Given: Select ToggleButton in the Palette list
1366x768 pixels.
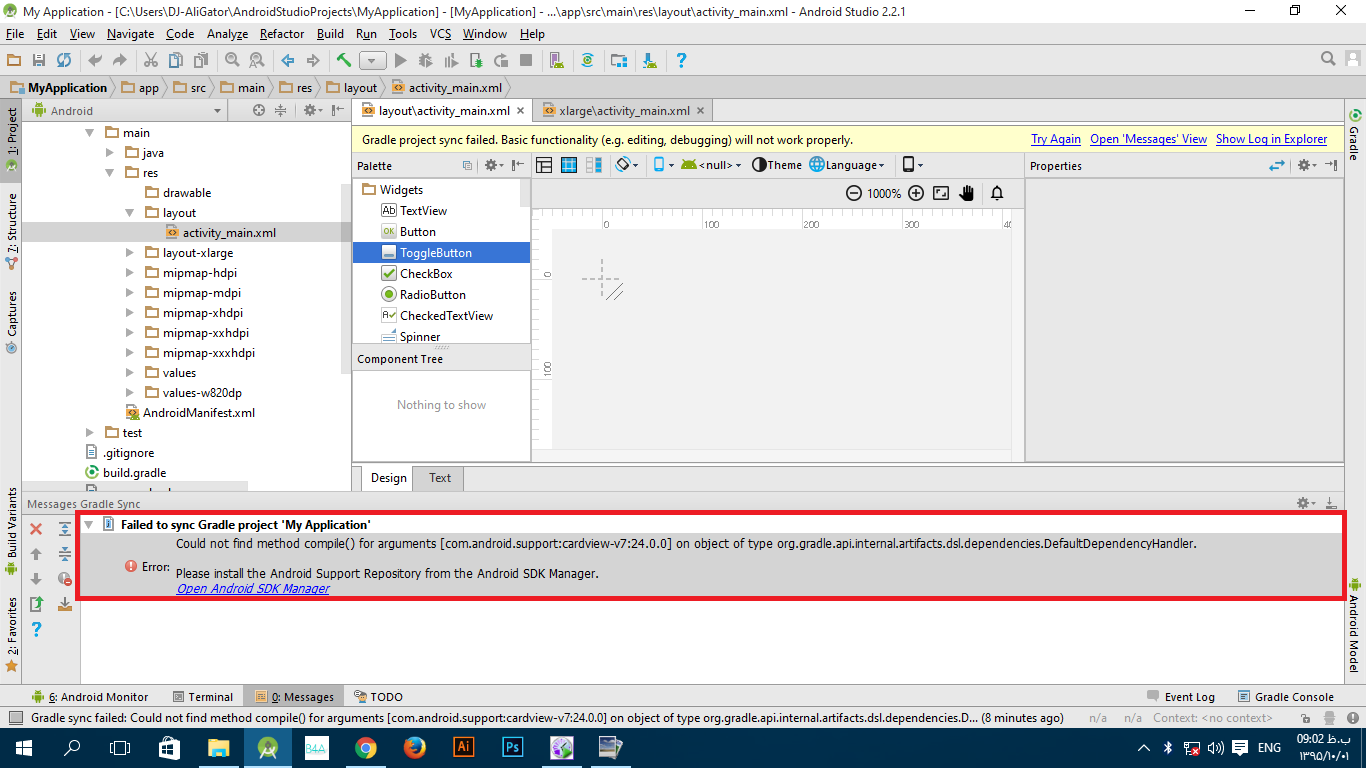Looking at the screenshot, I should click(435, 253).
